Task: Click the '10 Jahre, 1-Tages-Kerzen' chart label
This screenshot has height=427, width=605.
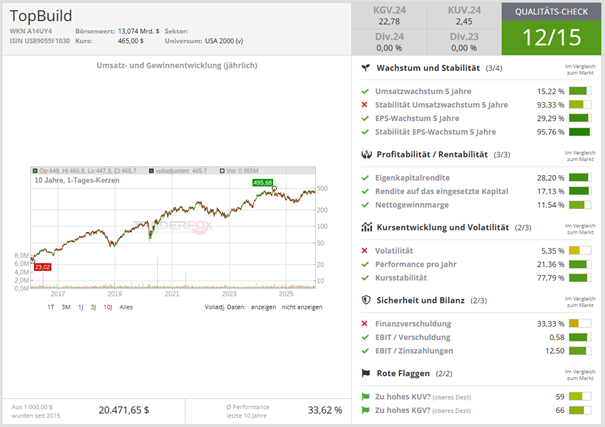Action: pos(77,181)
